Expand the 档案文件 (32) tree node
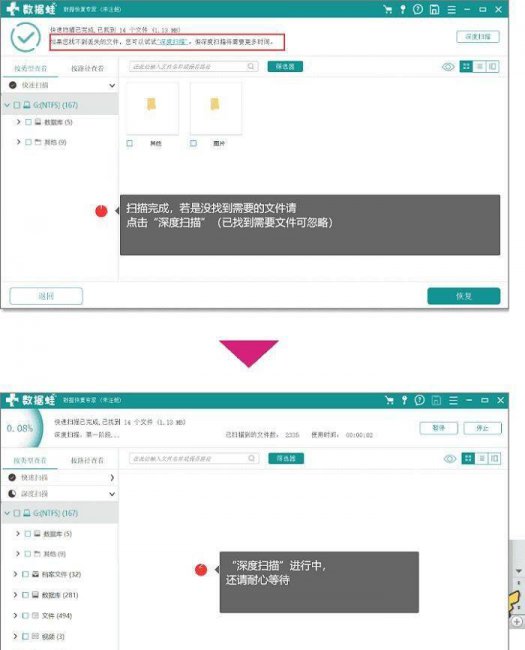 pos(15,574)
